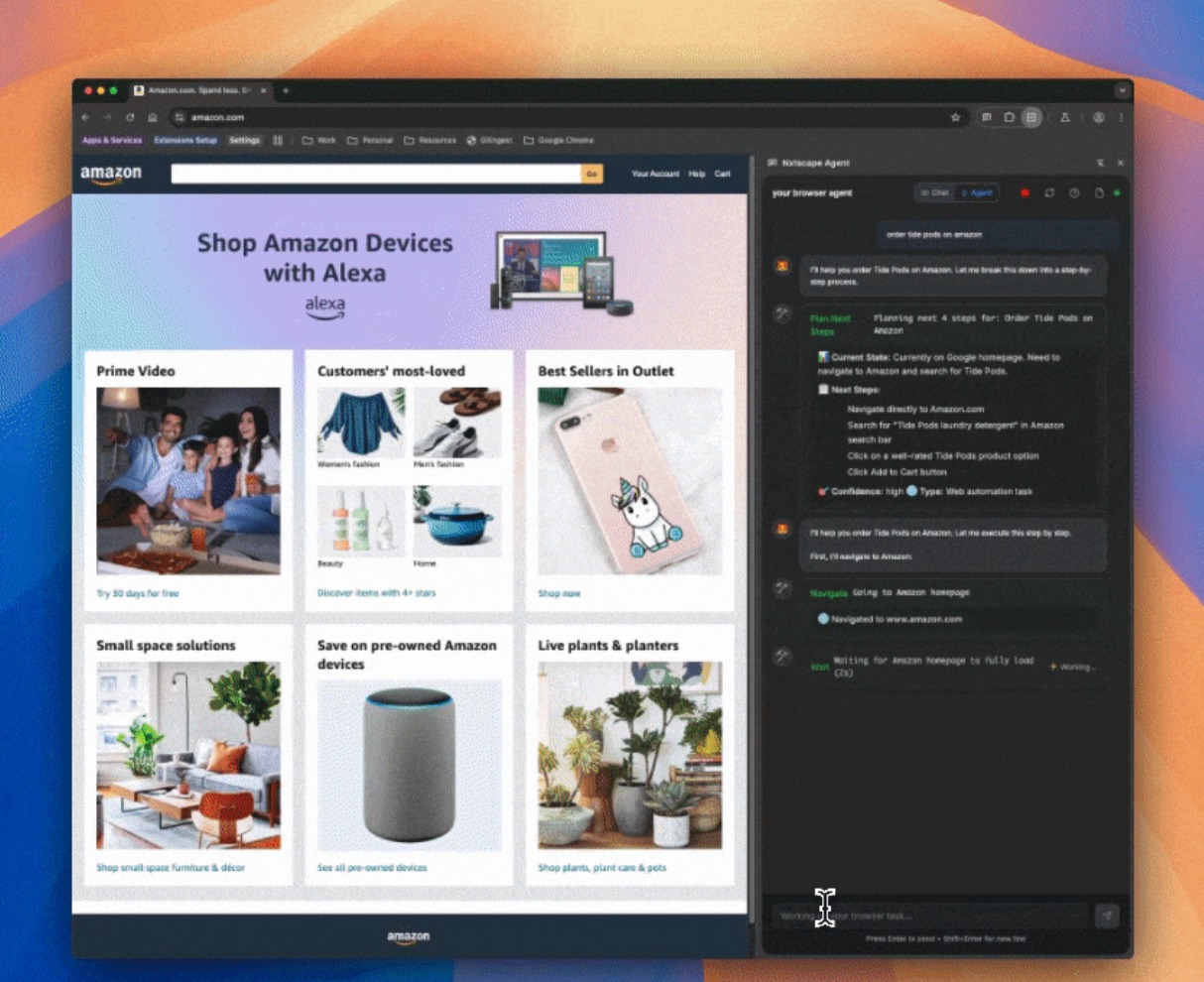Click the Echo speaker pre-owned device image

409,766
